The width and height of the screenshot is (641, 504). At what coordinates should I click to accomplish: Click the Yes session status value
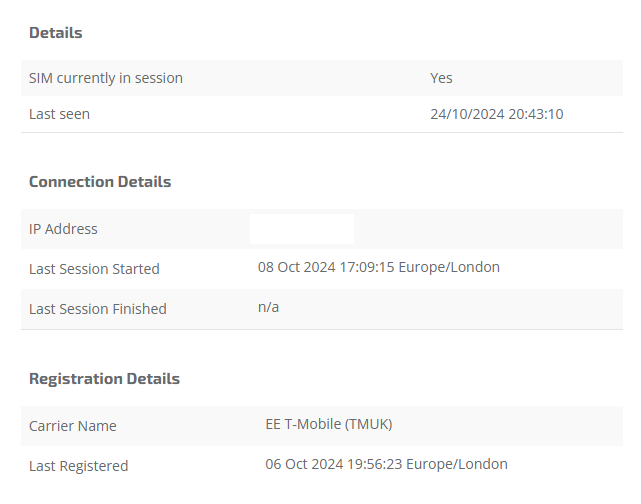click(x=441, y=78)
